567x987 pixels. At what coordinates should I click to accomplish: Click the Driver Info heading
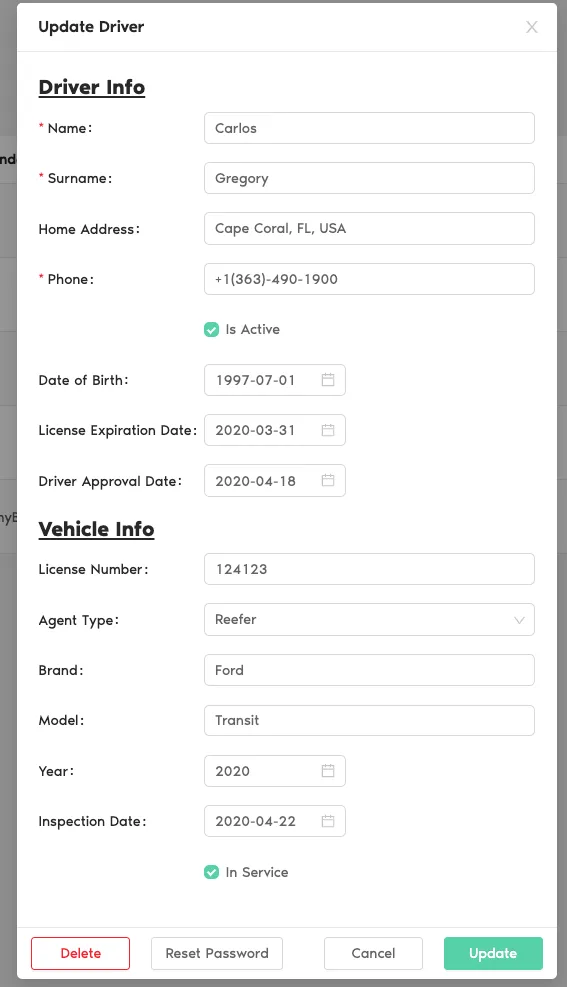pos(92,87)
